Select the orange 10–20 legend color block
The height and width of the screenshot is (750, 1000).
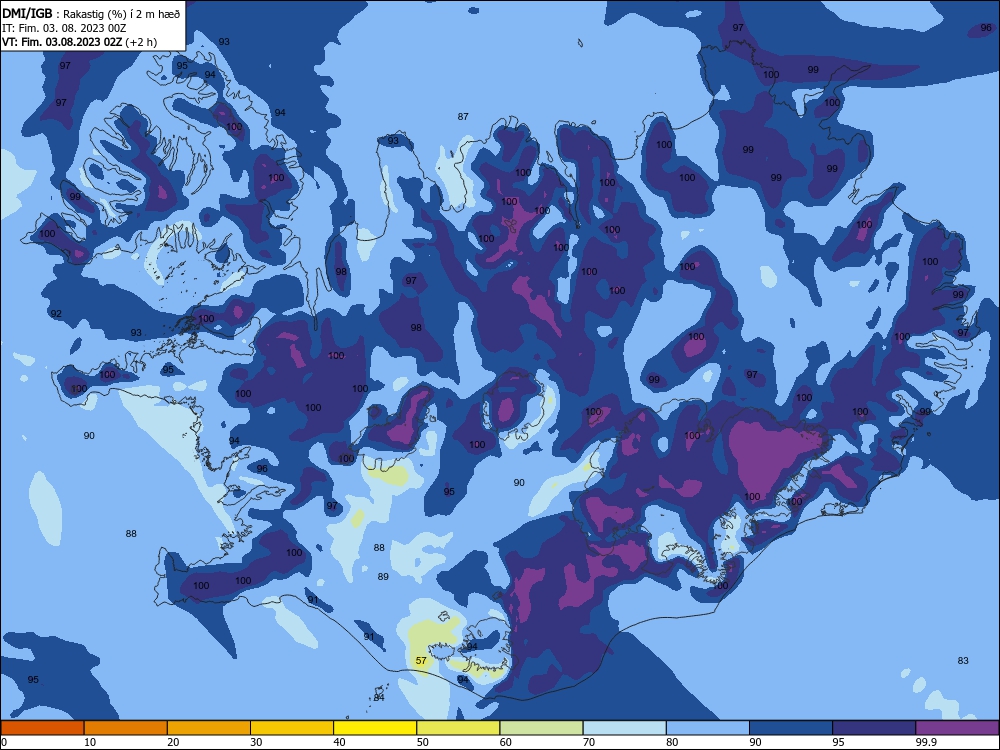click(126, 728)
